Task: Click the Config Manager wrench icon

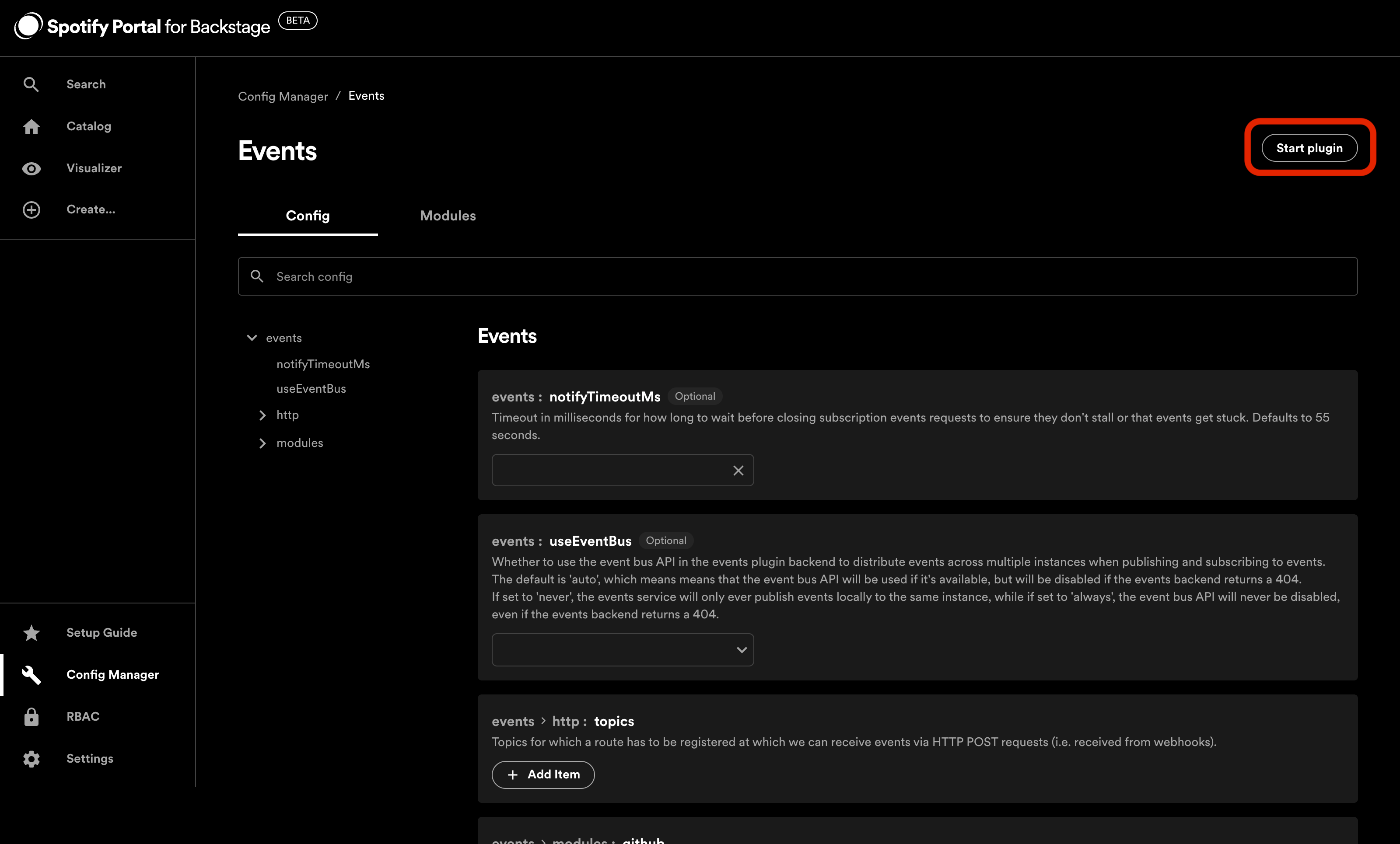Action: pos(31,675)
